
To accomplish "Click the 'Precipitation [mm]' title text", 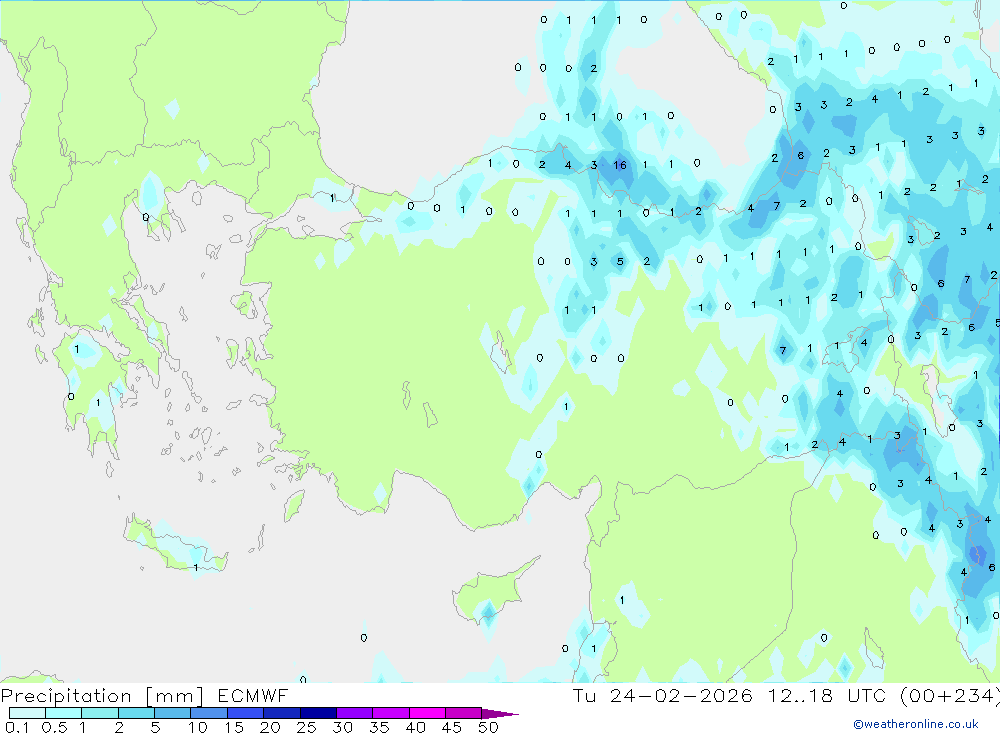I will pos(102,696).
